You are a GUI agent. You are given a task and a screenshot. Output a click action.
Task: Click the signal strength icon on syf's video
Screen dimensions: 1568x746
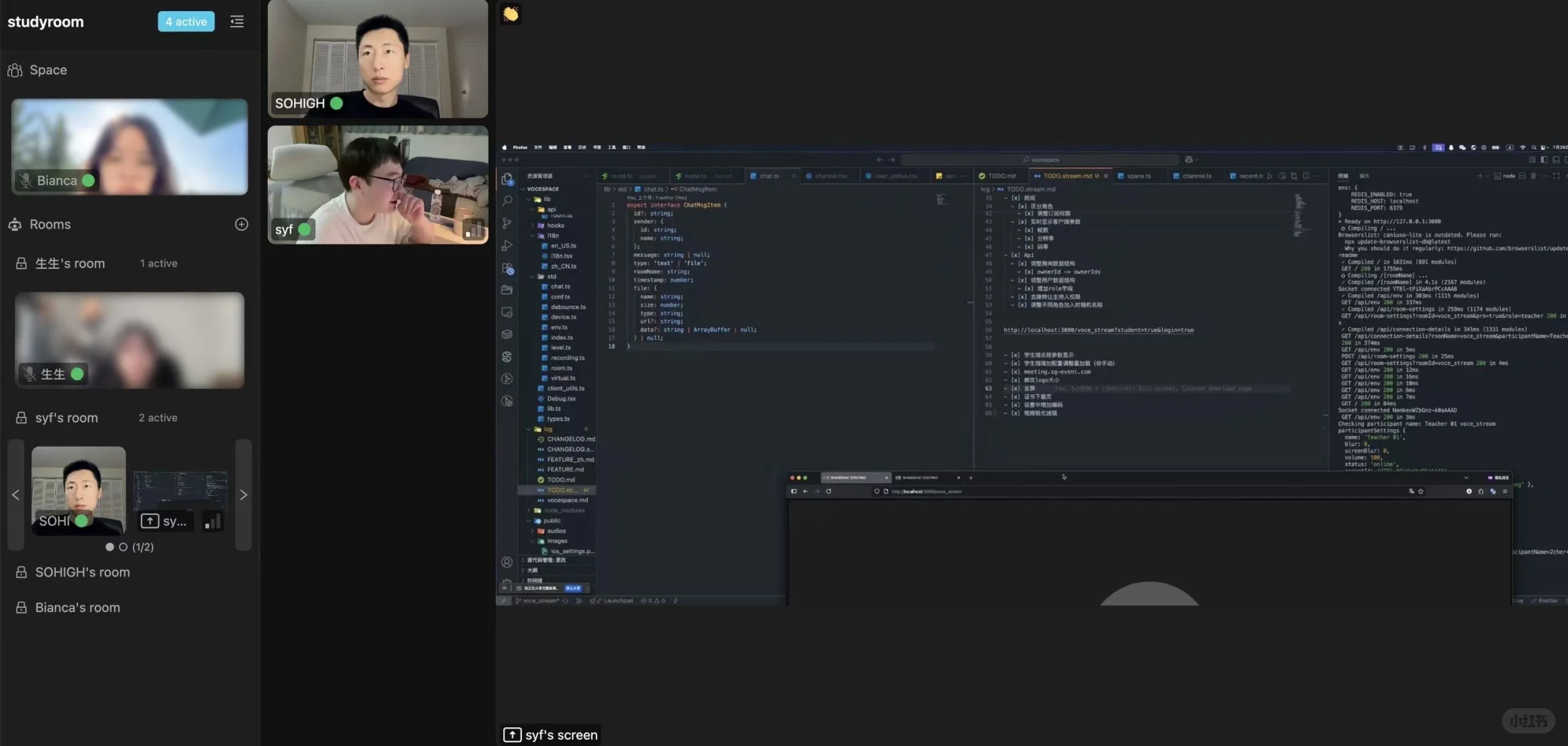(x=474, y=229)
